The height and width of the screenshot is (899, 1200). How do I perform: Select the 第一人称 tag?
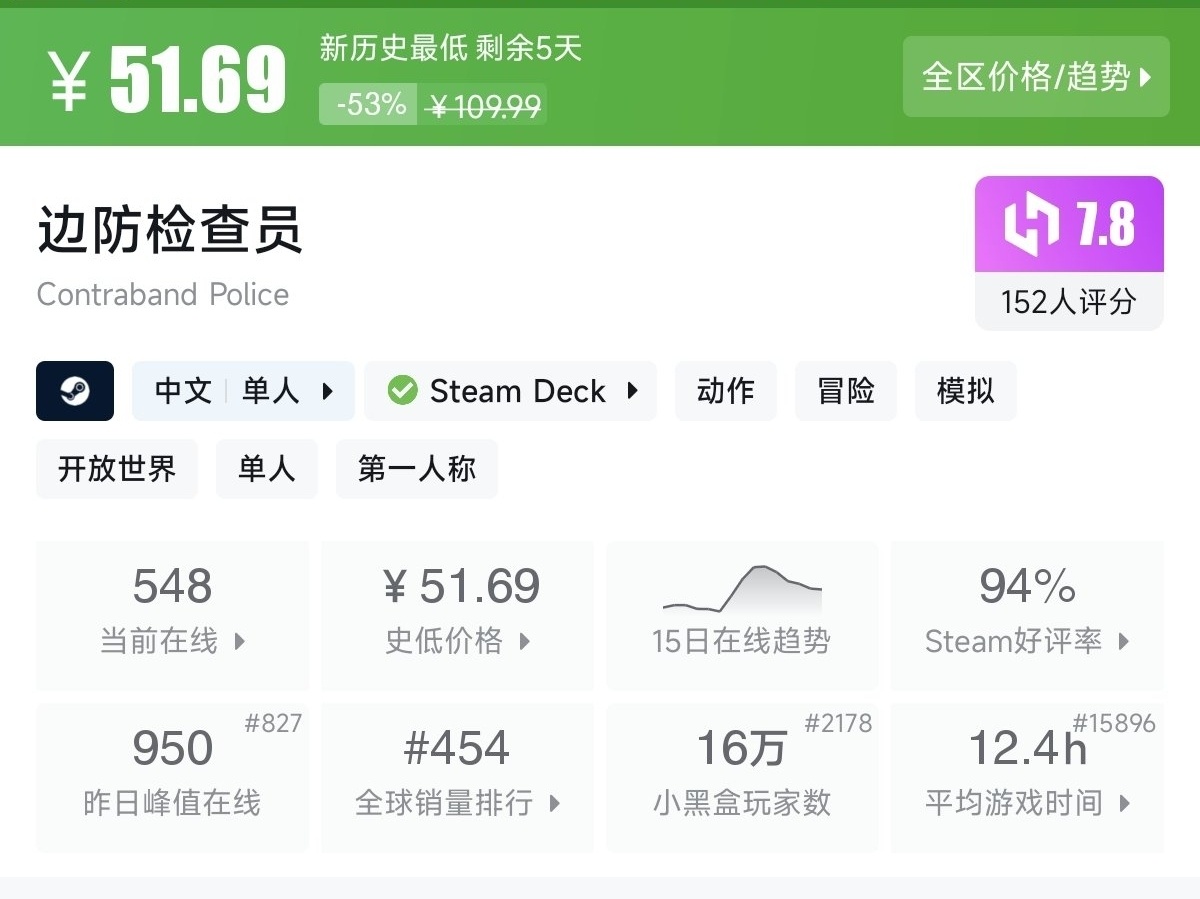(x=416, y=469)
